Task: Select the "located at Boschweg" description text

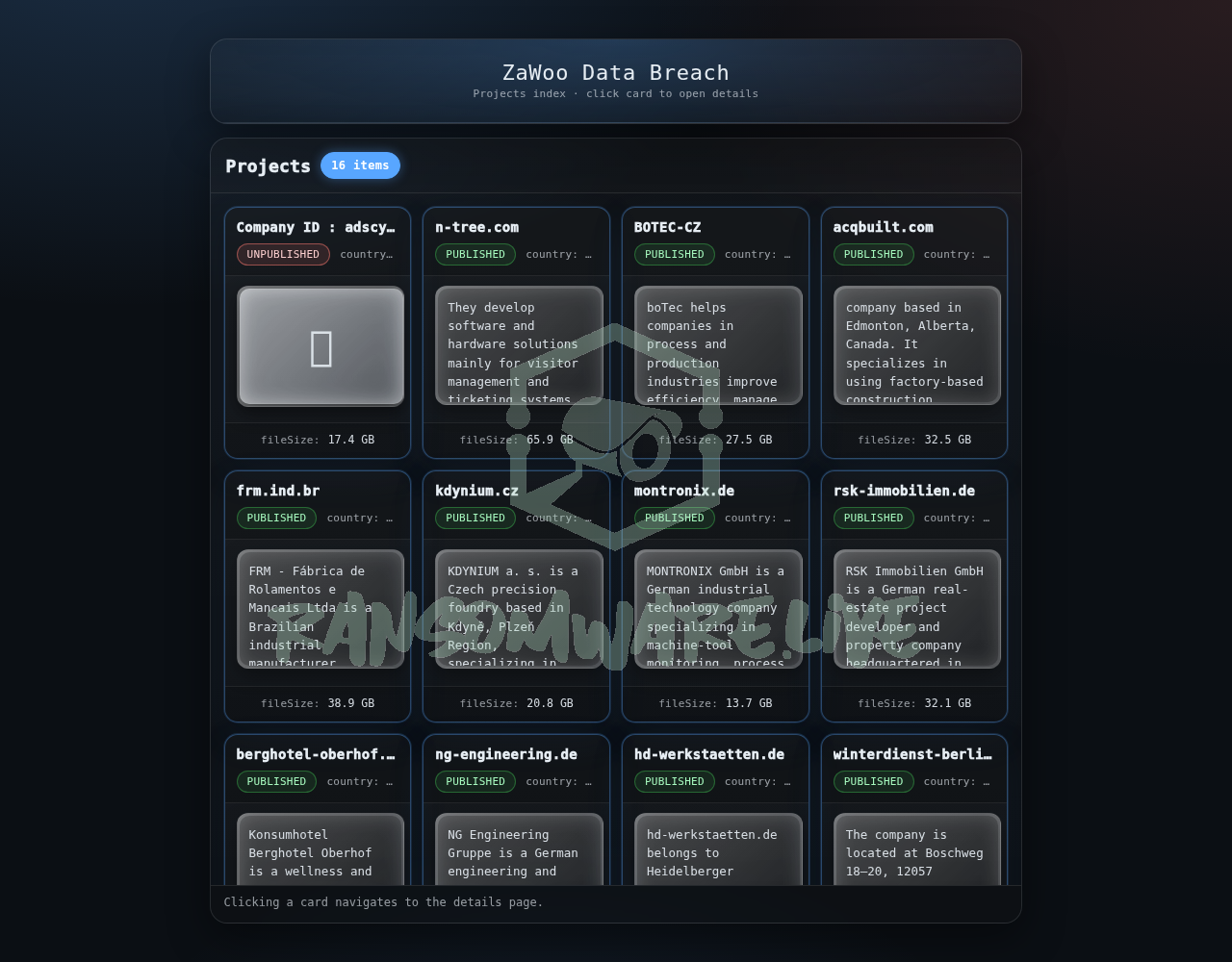Action: pos(917,849)
